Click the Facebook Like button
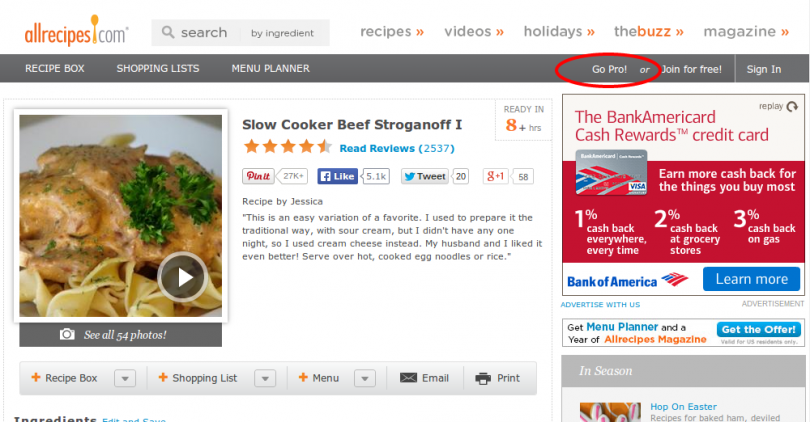Screen dimensions: 810x422 pyautogui.click(x=337, y=176)
